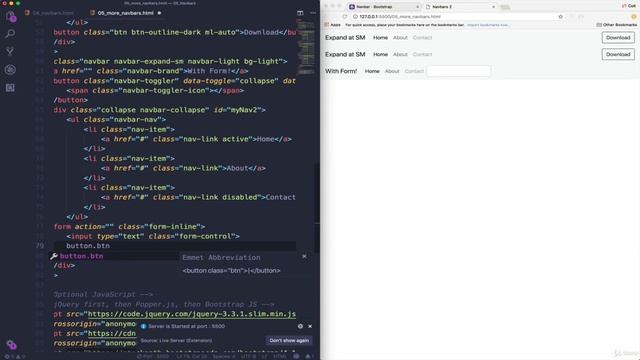Place cursor on line 79 button.btn text
Viewport: 640px width, 360px height.
click(88, 246)
